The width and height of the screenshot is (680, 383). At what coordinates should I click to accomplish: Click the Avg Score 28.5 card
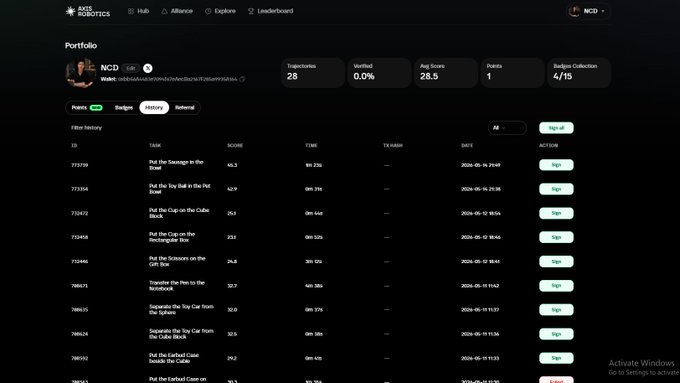tap(446, 73)
